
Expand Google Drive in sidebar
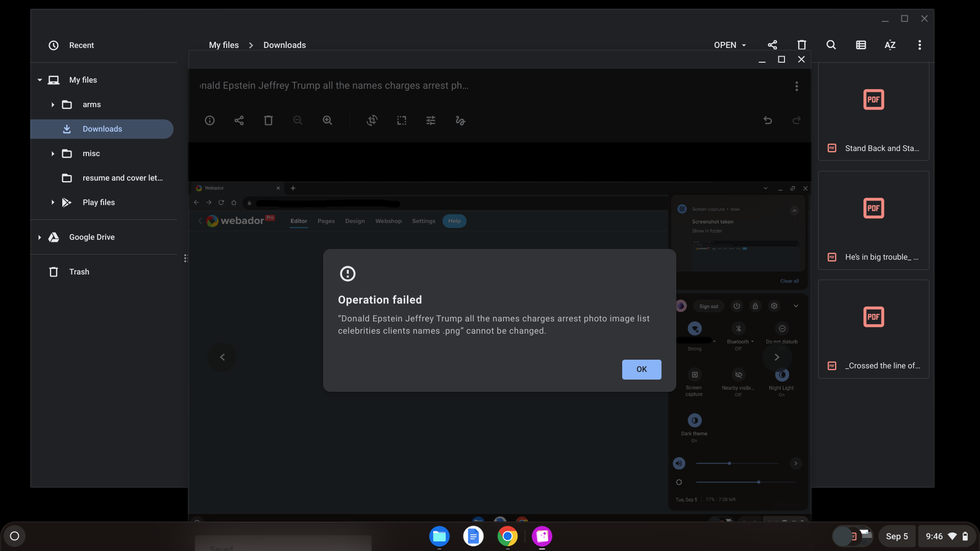pos(39,237)
